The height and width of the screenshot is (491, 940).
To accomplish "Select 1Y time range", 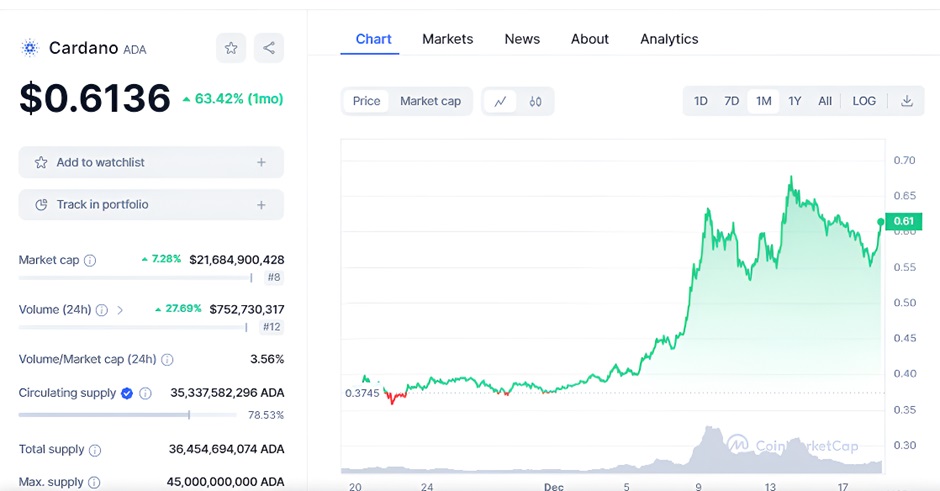I will tap(794, 101).
